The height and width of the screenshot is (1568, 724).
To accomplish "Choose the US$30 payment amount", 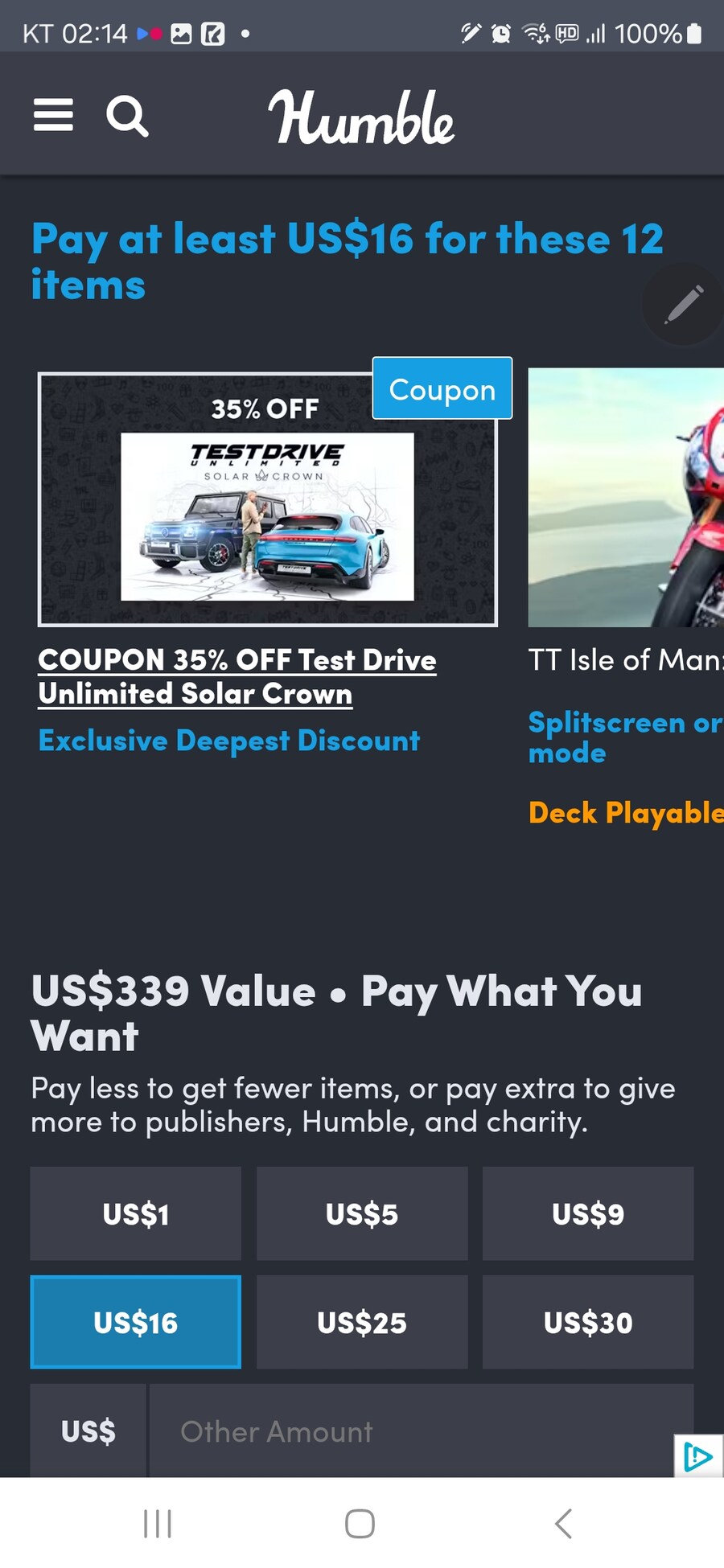I will tap(588, 1322).
